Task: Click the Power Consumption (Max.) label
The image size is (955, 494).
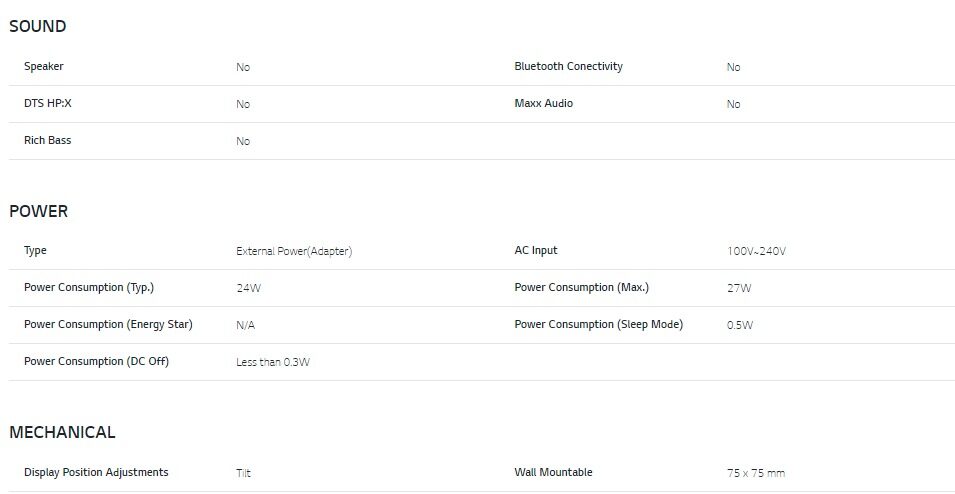Action: pyautogui.click(x=581, y=287)
